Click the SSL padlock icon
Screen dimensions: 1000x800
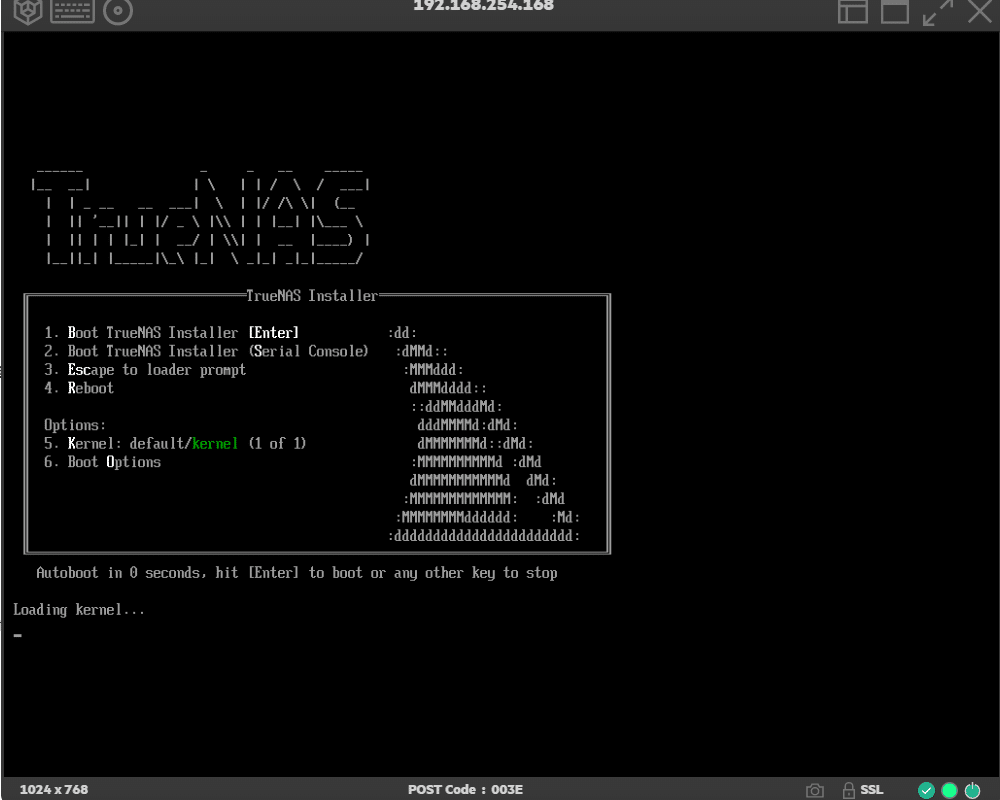click(x=848, y=790)
